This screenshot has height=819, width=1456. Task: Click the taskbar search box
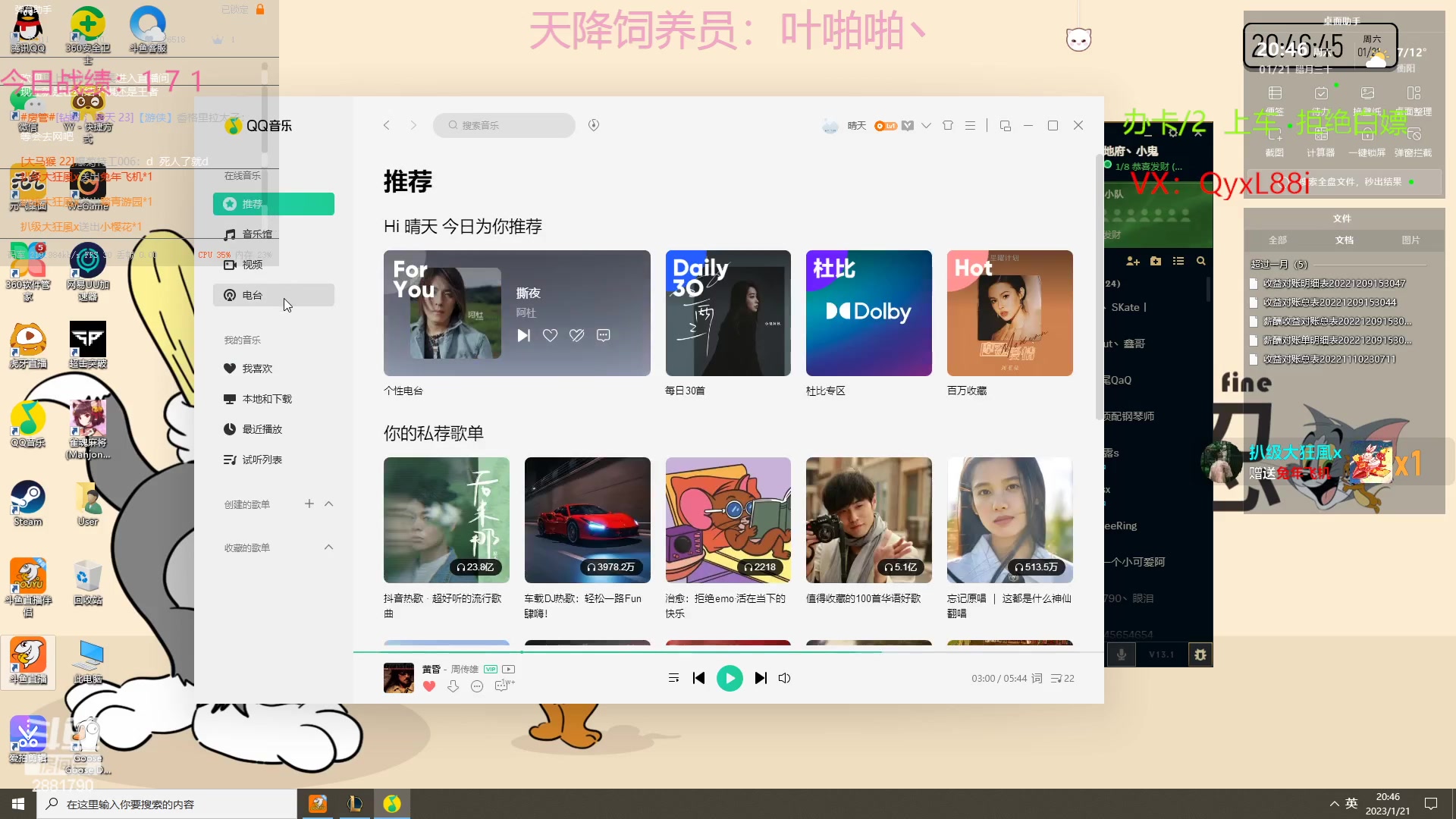167,804
